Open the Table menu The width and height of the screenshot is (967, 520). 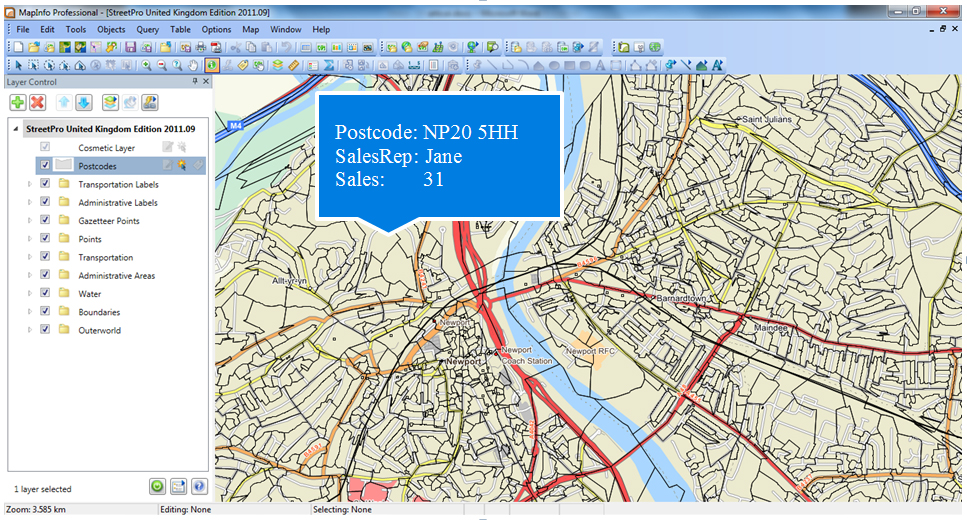(180, 29)
